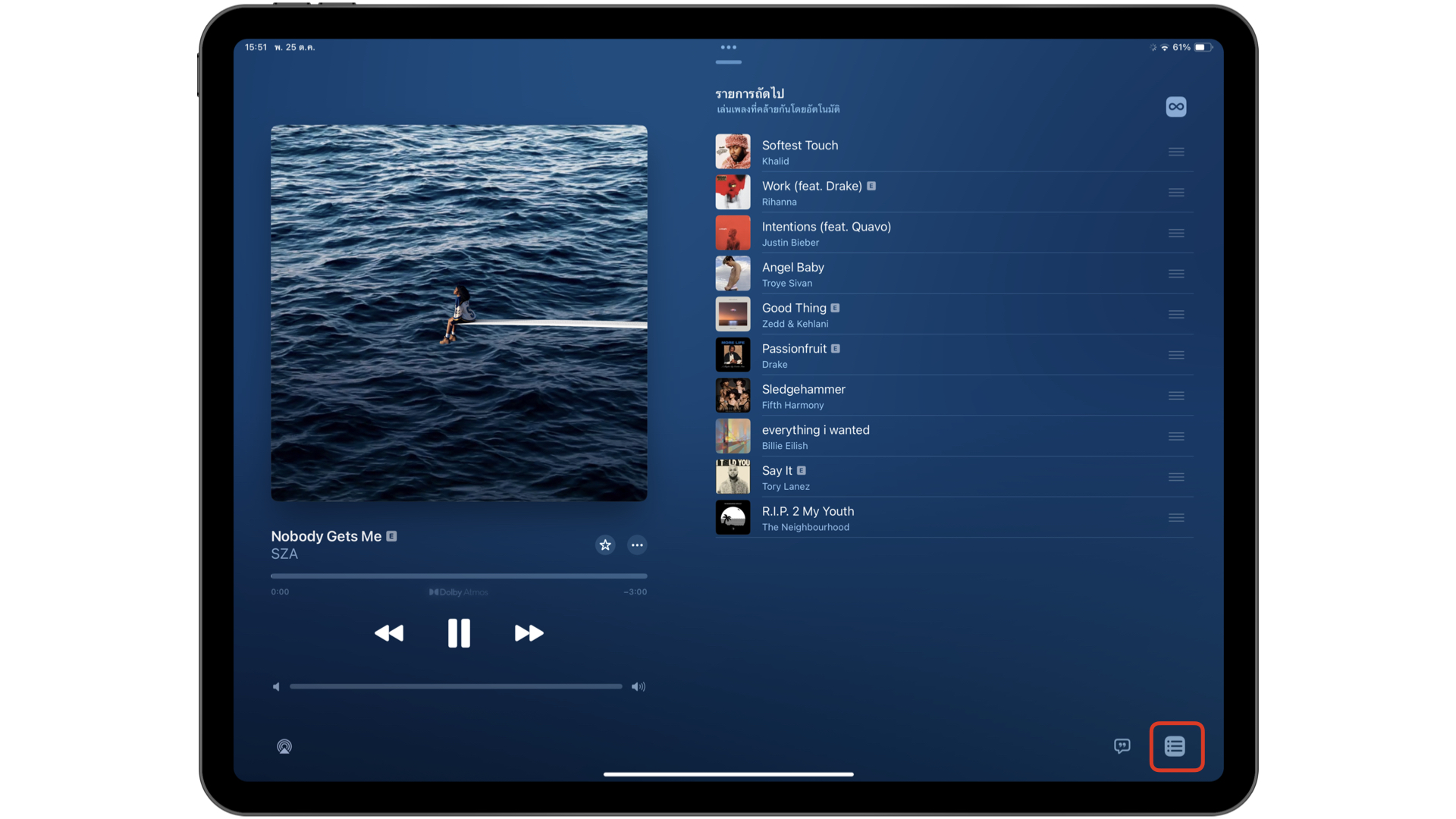Go back to the previous track
1456x819 pixels.
[389, 632]
